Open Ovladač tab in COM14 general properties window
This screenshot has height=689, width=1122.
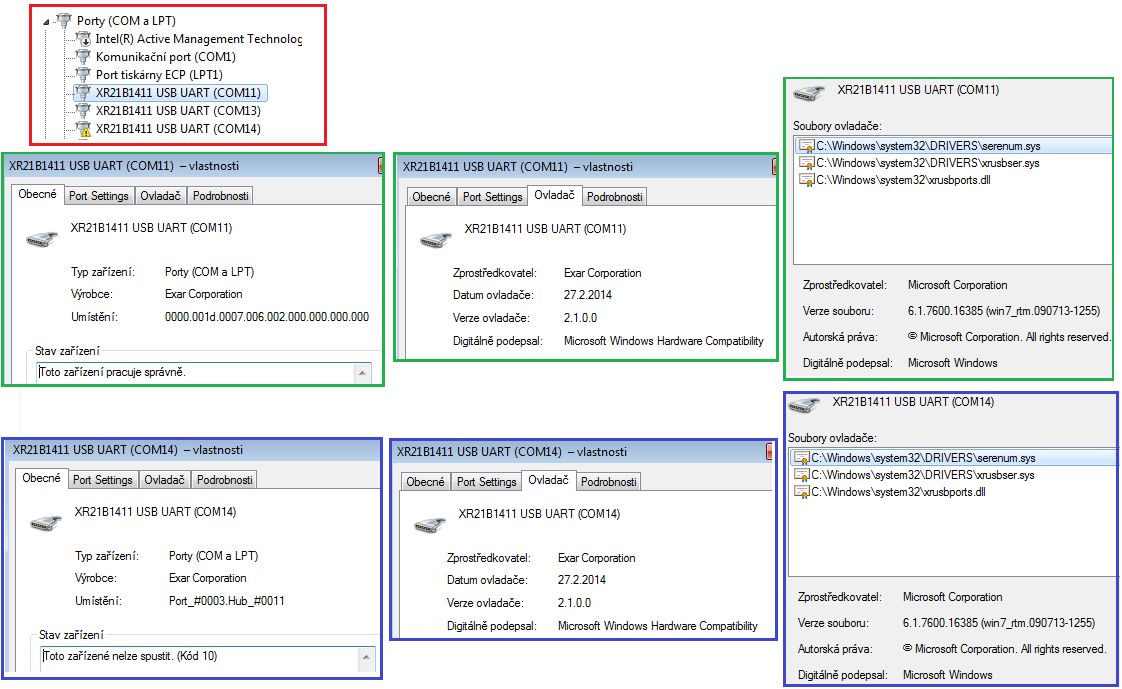(x=165, y=479)
